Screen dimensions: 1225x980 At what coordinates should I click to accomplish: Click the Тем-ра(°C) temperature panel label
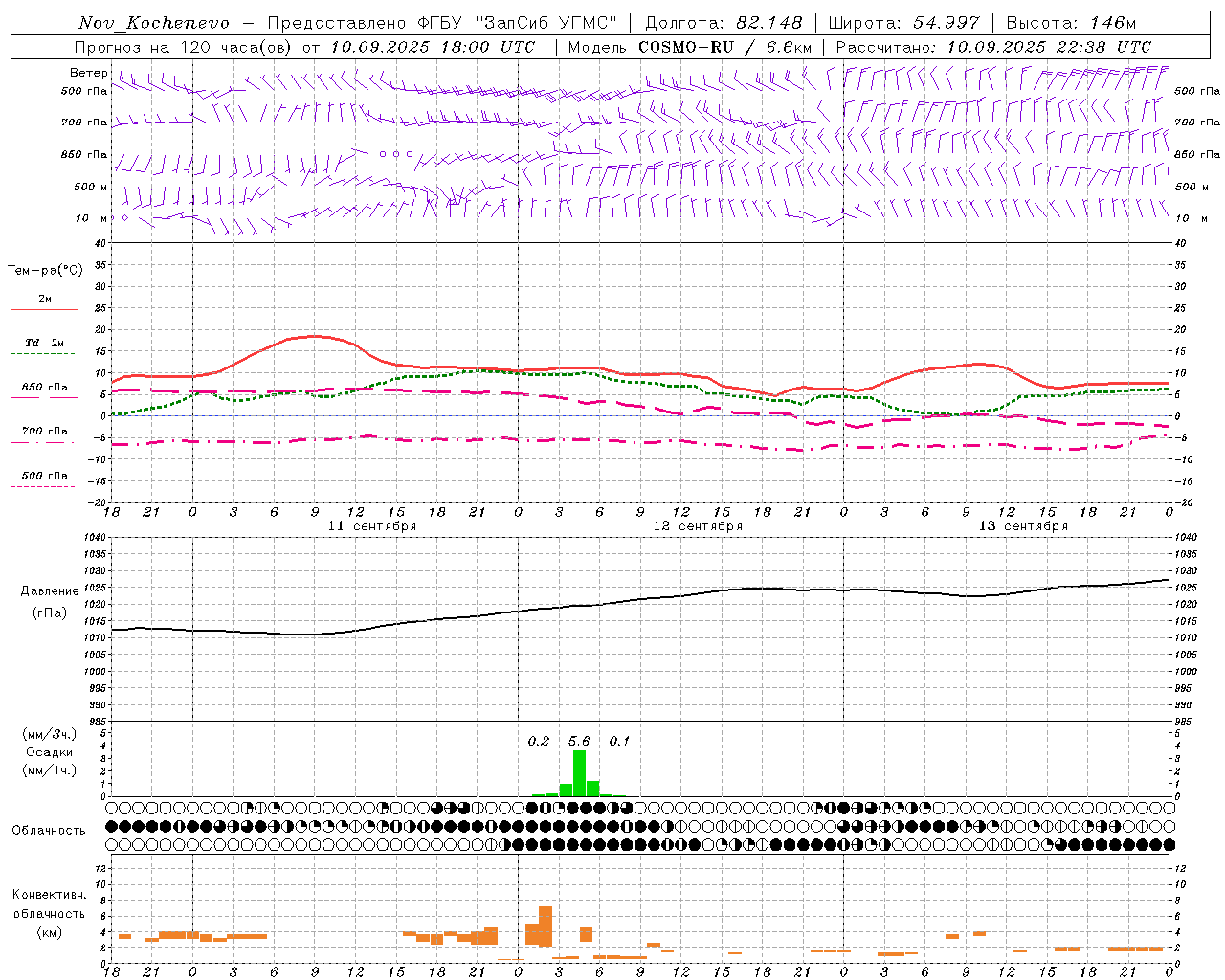45,271
